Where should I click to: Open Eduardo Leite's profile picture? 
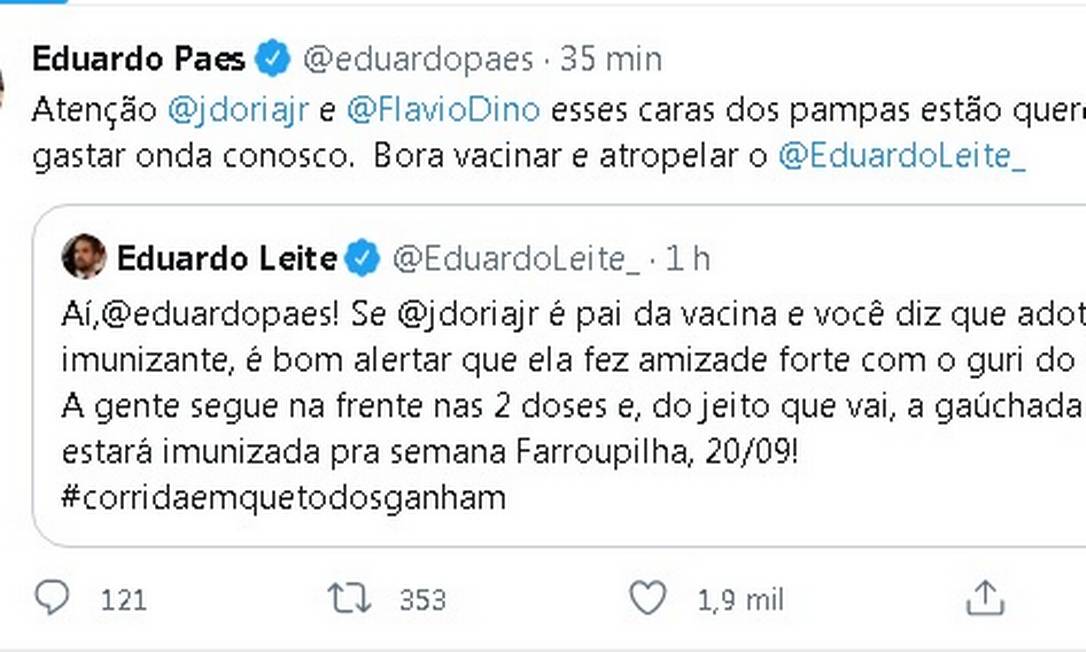[83, 257]
